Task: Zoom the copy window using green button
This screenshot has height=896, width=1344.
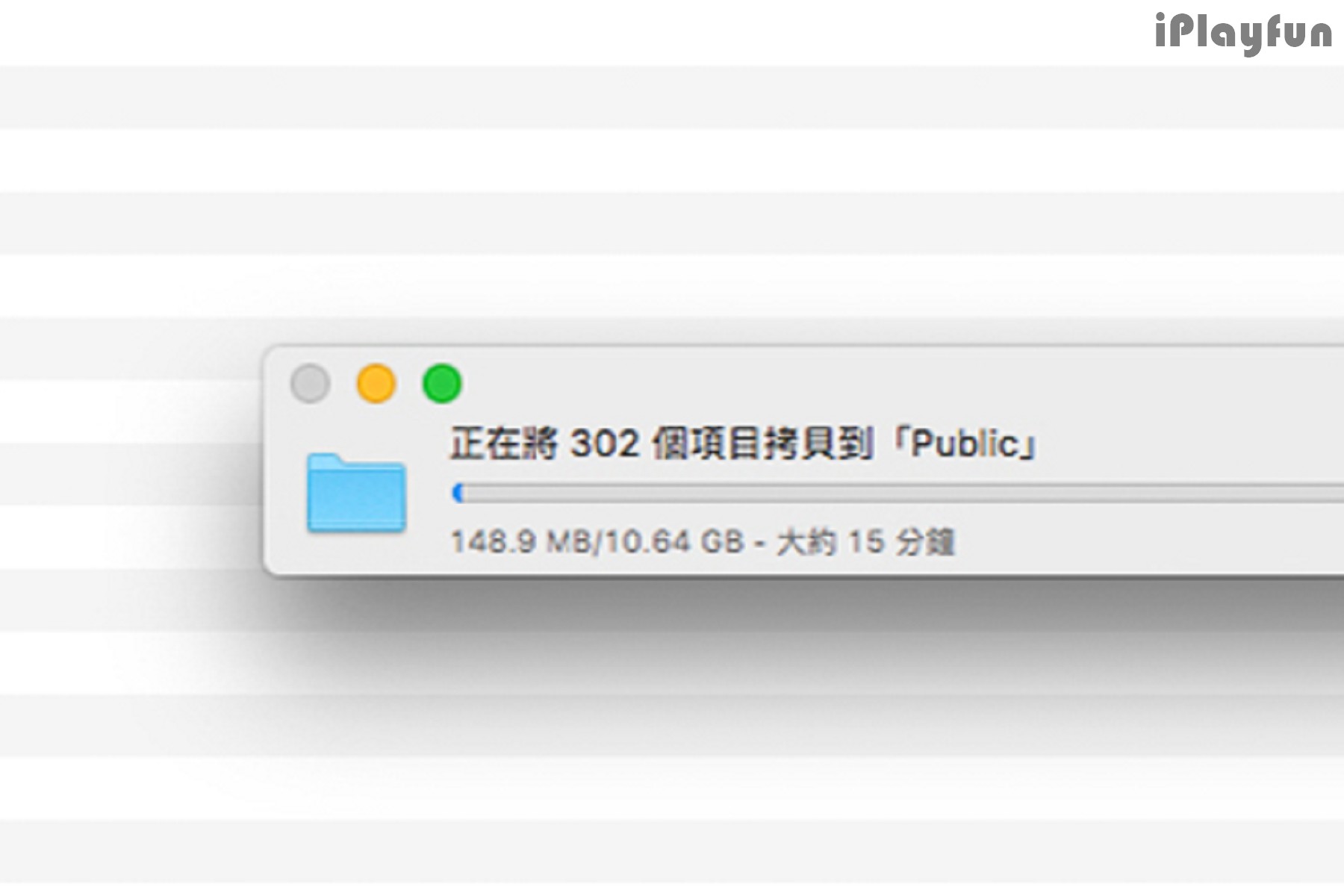Action: tap(442, 384)
